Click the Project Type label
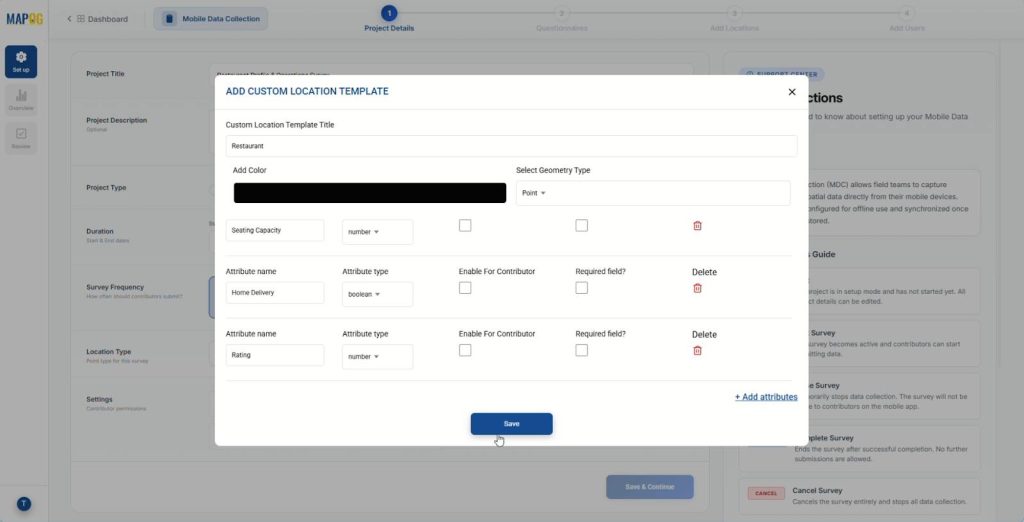The height and width of the screenshot is (522, 1024). pyautogui.click(x=106, y=188)
